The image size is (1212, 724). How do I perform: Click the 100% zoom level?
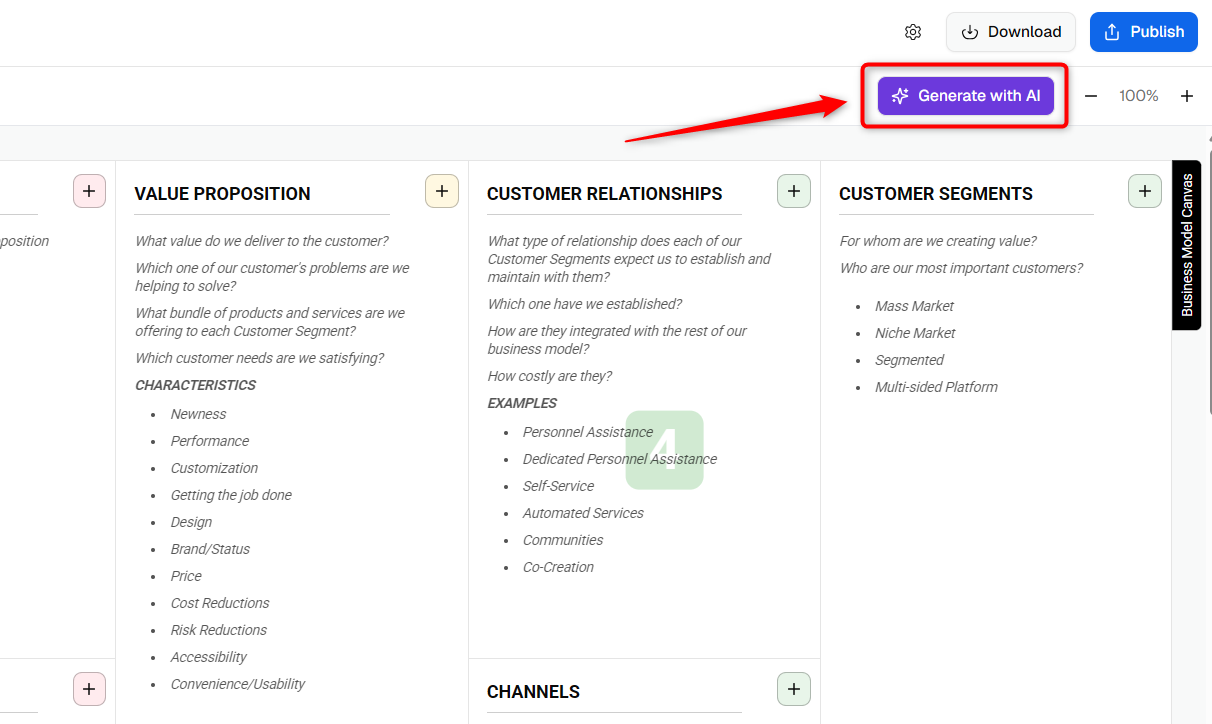point(1139,96)
